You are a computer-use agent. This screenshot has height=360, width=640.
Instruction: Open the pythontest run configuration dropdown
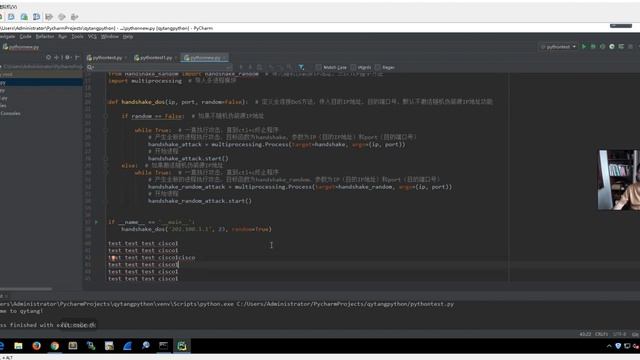click(x=558, y=47)
